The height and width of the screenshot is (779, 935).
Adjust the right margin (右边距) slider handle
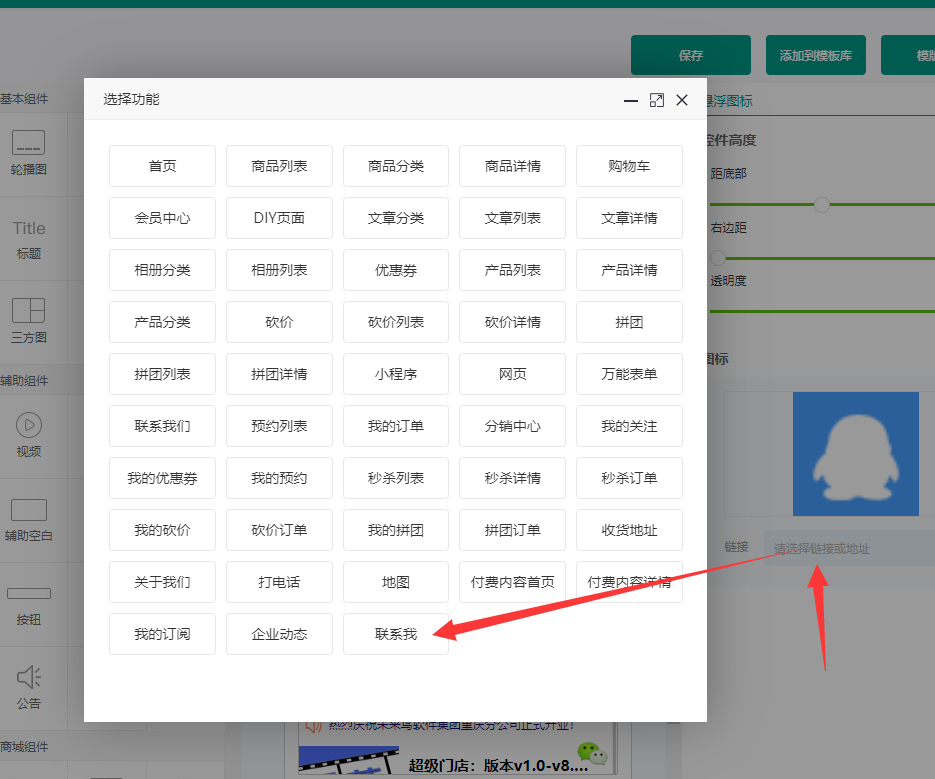[x=718, y=257]
